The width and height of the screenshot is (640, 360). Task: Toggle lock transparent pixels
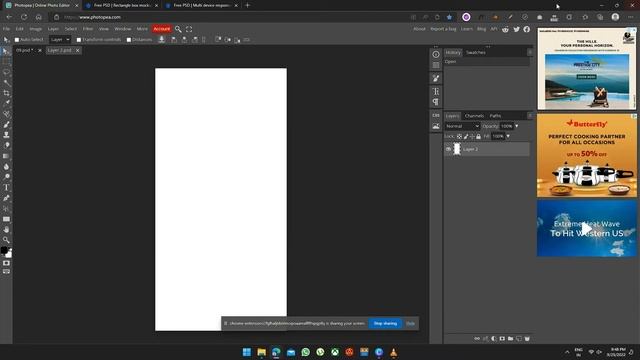pyautogui.click(x=459, y=136)
